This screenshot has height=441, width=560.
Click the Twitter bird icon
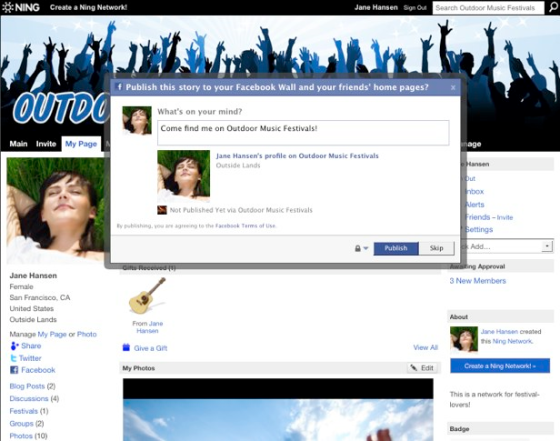[x=14, y=358]
